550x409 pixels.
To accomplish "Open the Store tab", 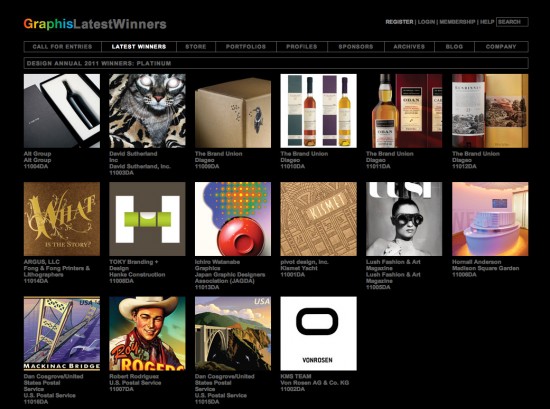I will point(196,47).
